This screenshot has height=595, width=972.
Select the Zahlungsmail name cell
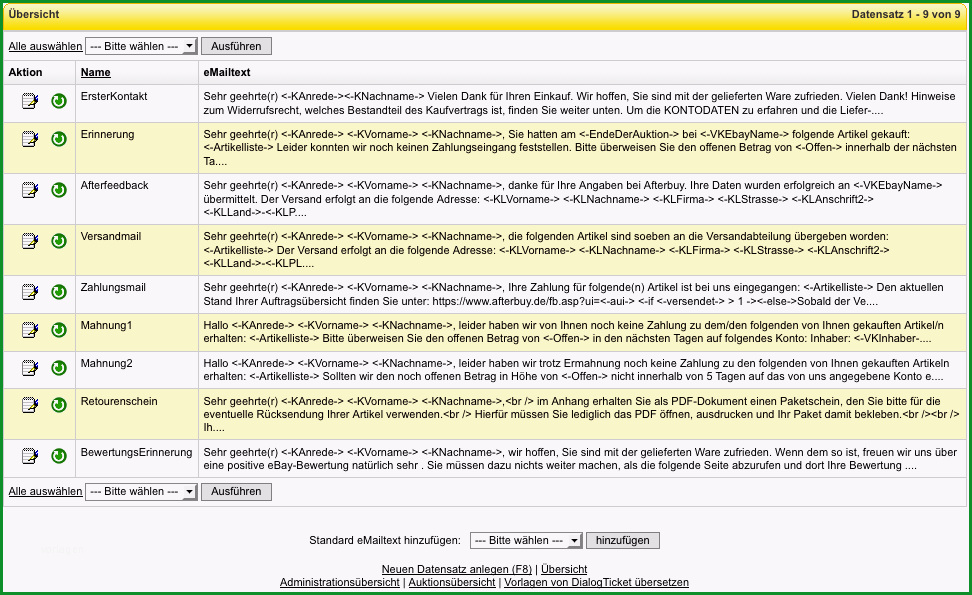point(113,288)
